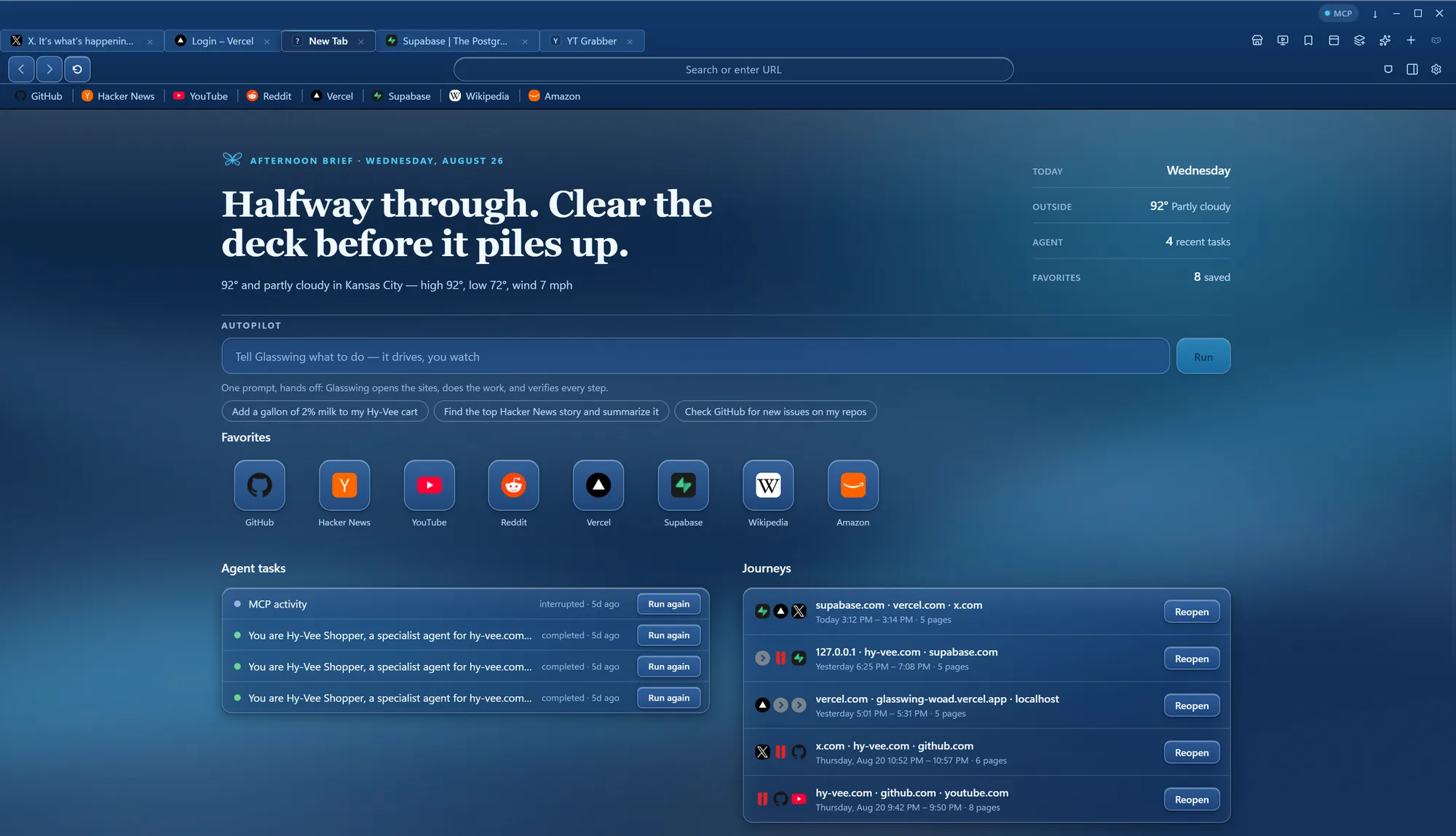Open the settings gear icon
1456x836 pixels.
click(x=1436, y=69)
